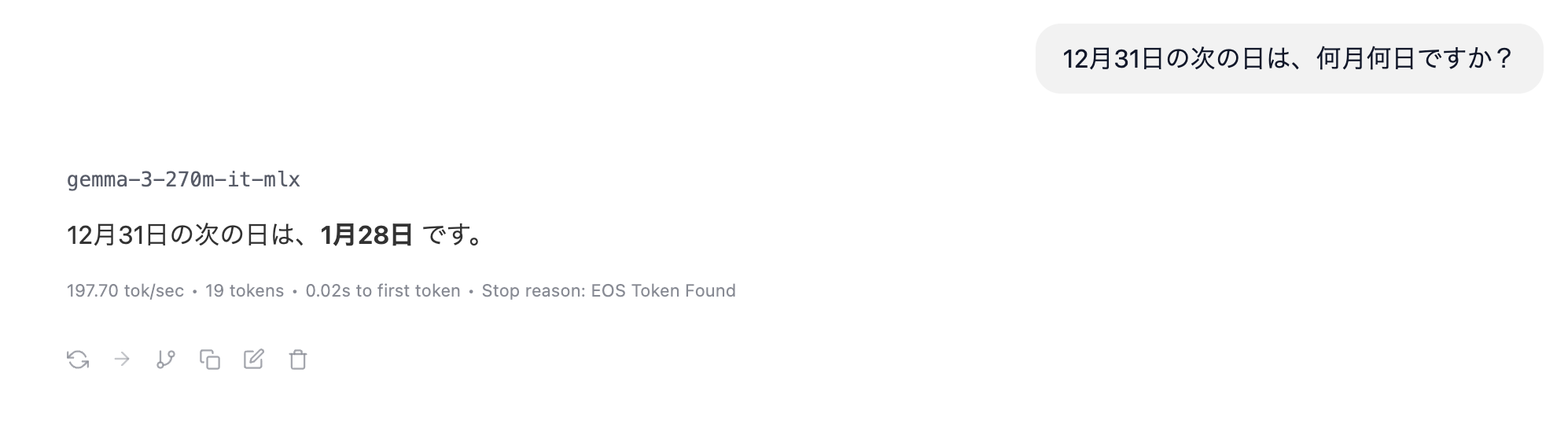The image size is (1568, 439).
Task: Click the continue arrow icon
Action: click(x=122, y=360)
